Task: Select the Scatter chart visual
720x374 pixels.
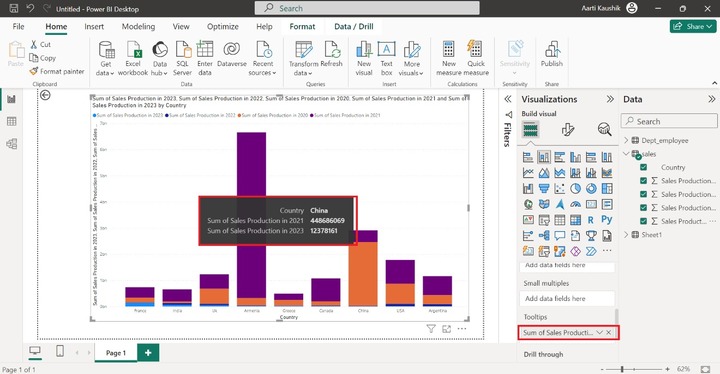Action: click(x=560, y=188)
